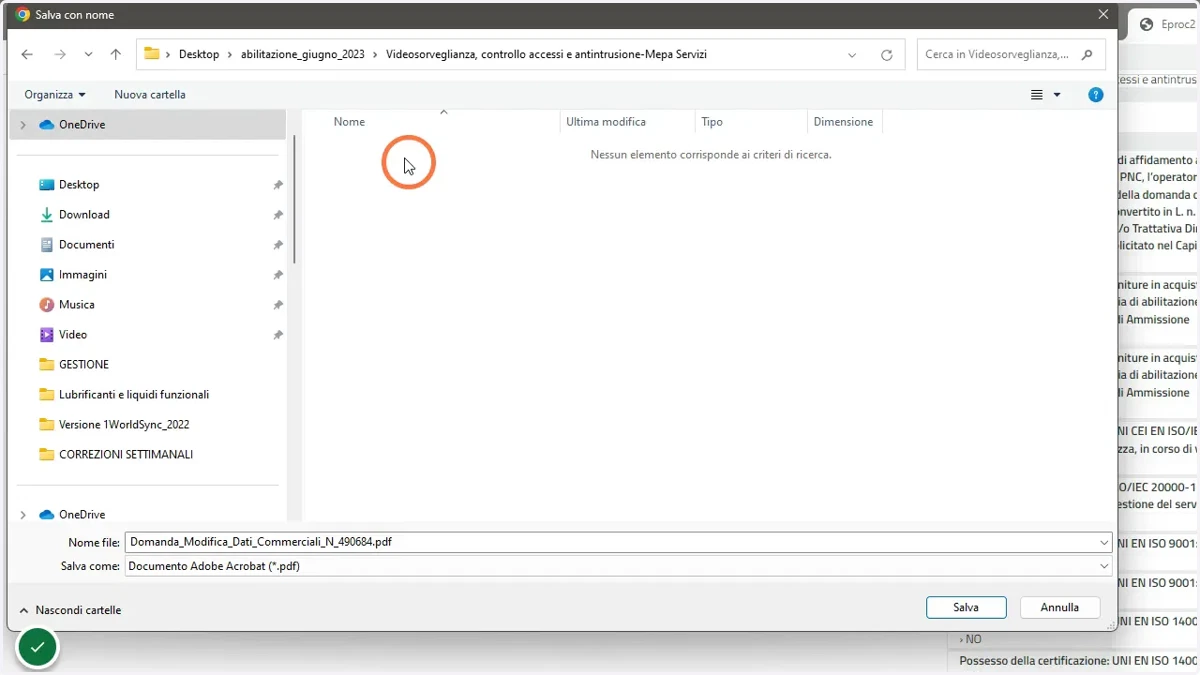Image resolution: width=1200 pixels, height=675 pixels.
Task: Unpin Video using its pin icon
Action: pos(278,335)
